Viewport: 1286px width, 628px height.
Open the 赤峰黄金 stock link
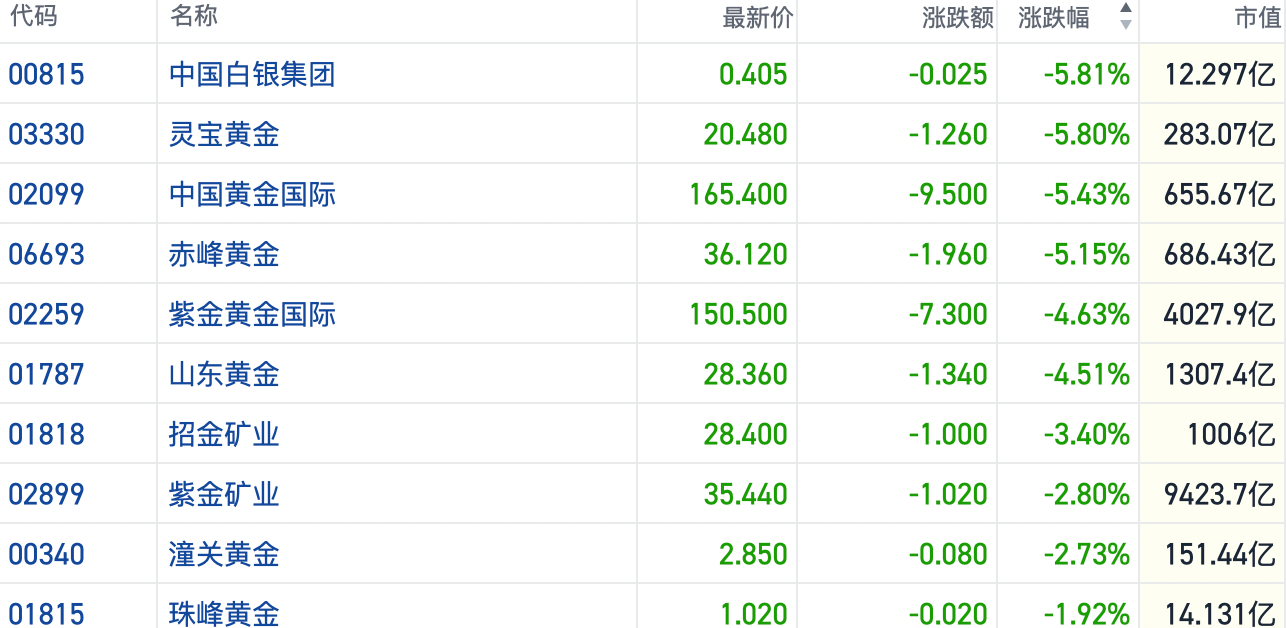tap(224, 254)
